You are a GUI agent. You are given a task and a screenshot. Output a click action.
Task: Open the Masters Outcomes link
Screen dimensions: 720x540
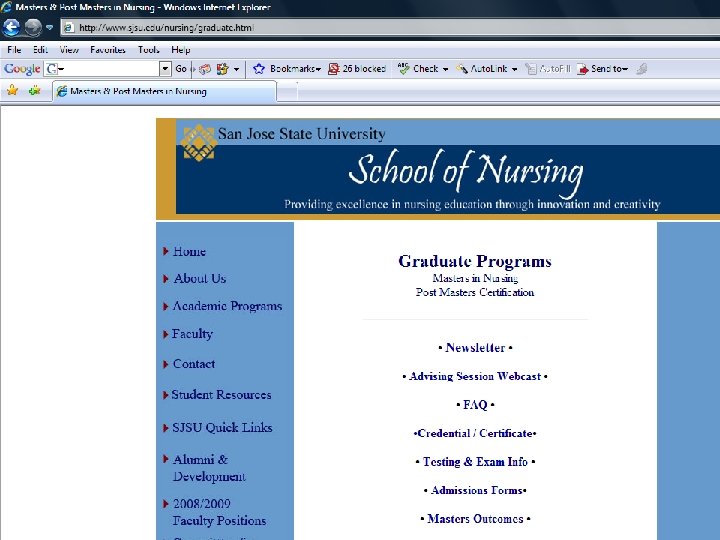click(475, 519)
